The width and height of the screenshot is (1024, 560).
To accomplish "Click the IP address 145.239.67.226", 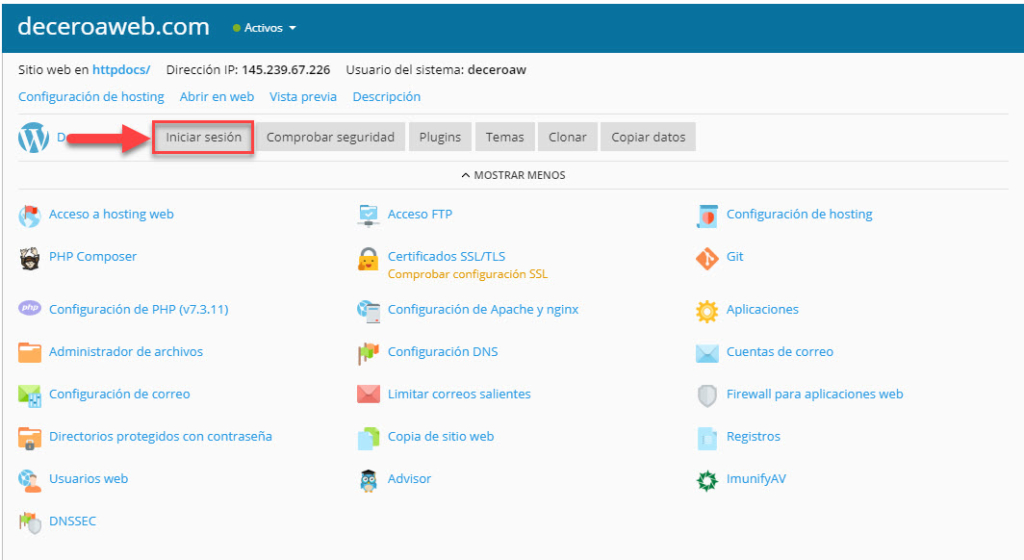I will 286,70.
